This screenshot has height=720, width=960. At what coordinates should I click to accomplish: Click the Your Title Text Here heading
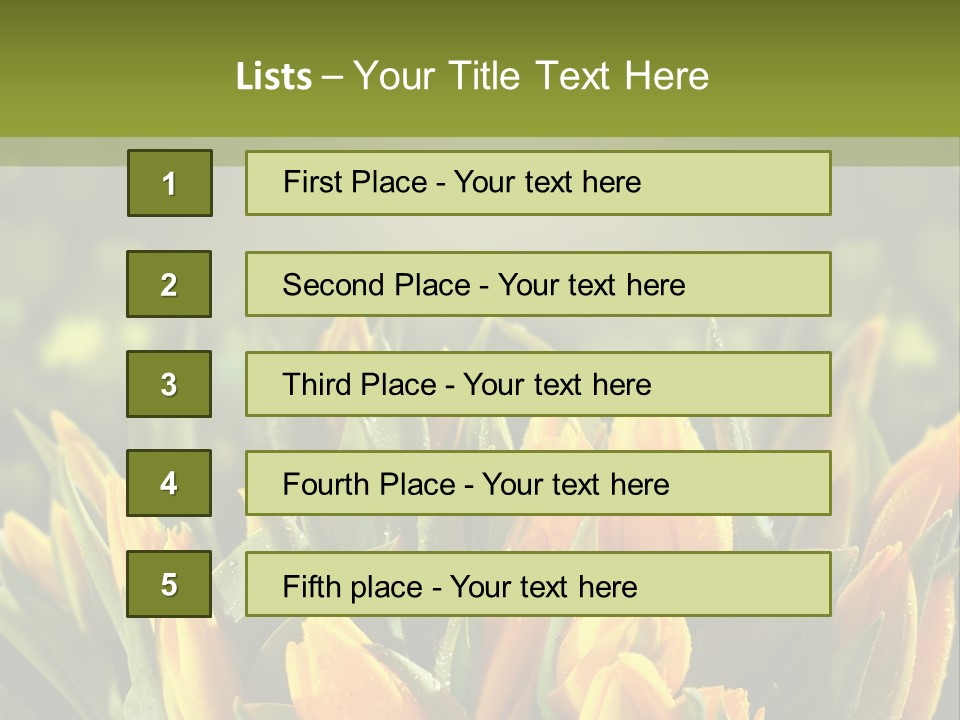(x=530, y=76)
